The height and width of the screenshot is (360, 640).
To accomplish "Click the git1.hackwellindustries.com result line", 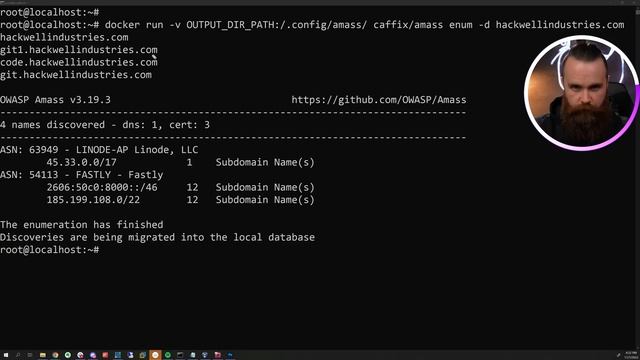I will [79, 50].
